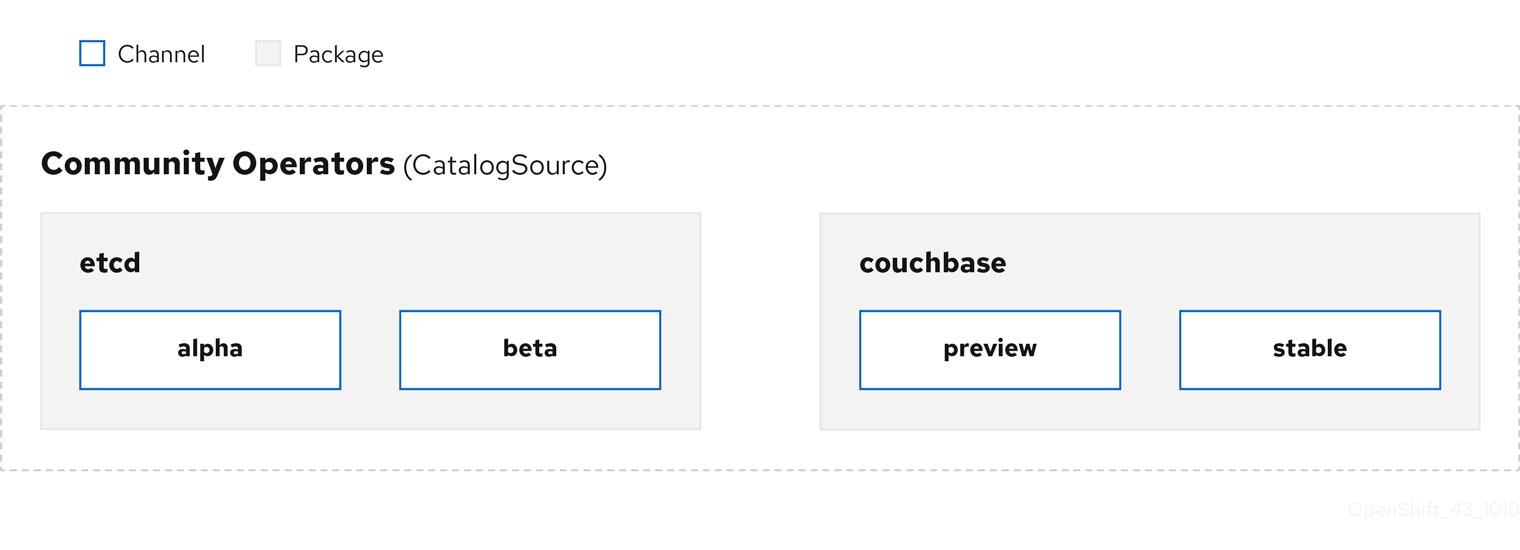
Task: Click the blue Channel legend square
Action: pyautogui.click(x=92, y=53)
